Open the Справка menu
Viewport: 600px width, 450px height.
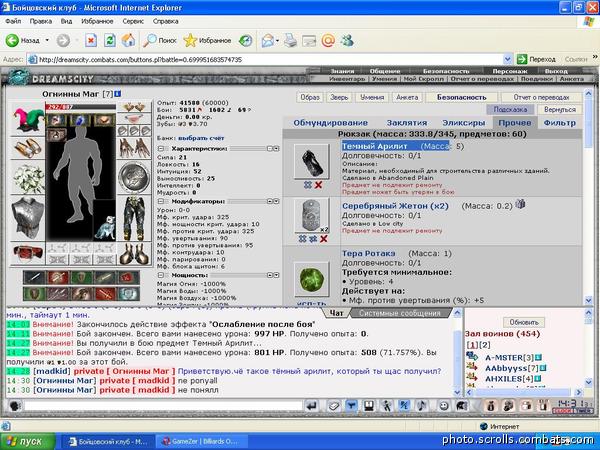[165, 21]
